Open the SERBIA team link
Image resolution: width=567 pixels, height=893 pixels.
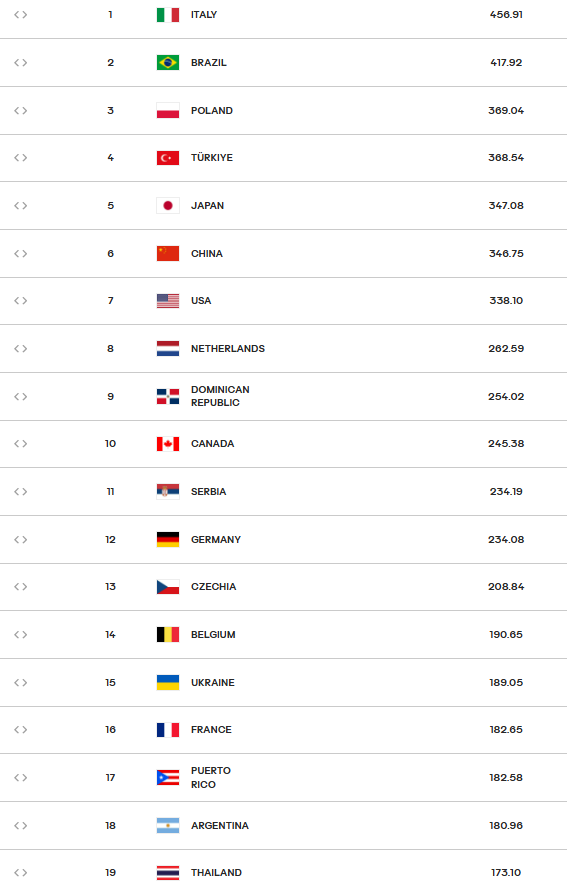(208, 491)
